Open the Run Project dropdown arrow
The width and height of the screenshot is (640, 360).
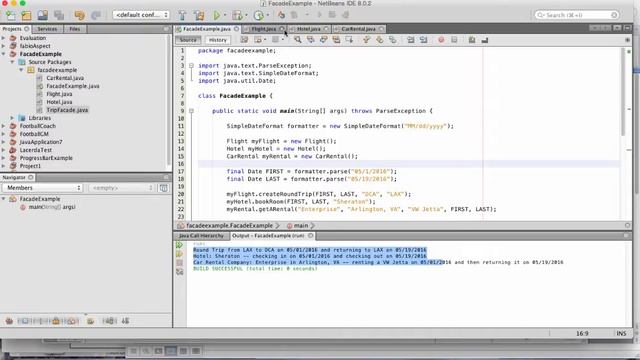(x=225, y=16)
